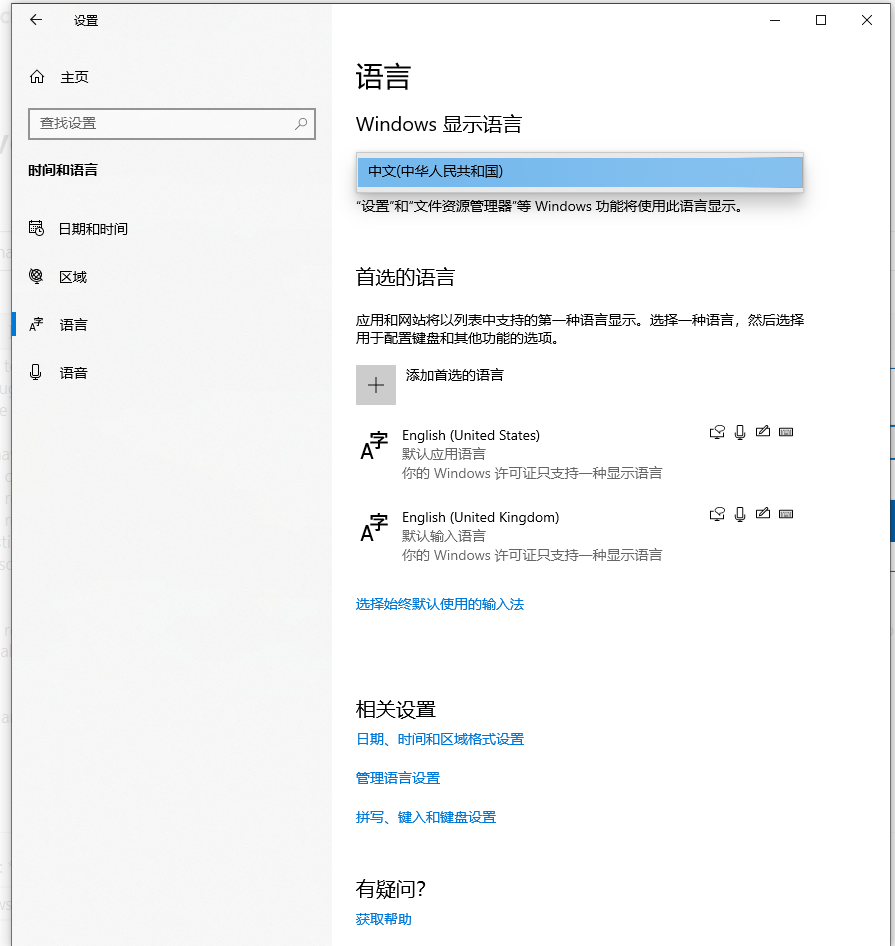This screenshot has height=946, width=895.
Task: Click the search magnifier icon in 查找设置 box
Action: point(301,124)
